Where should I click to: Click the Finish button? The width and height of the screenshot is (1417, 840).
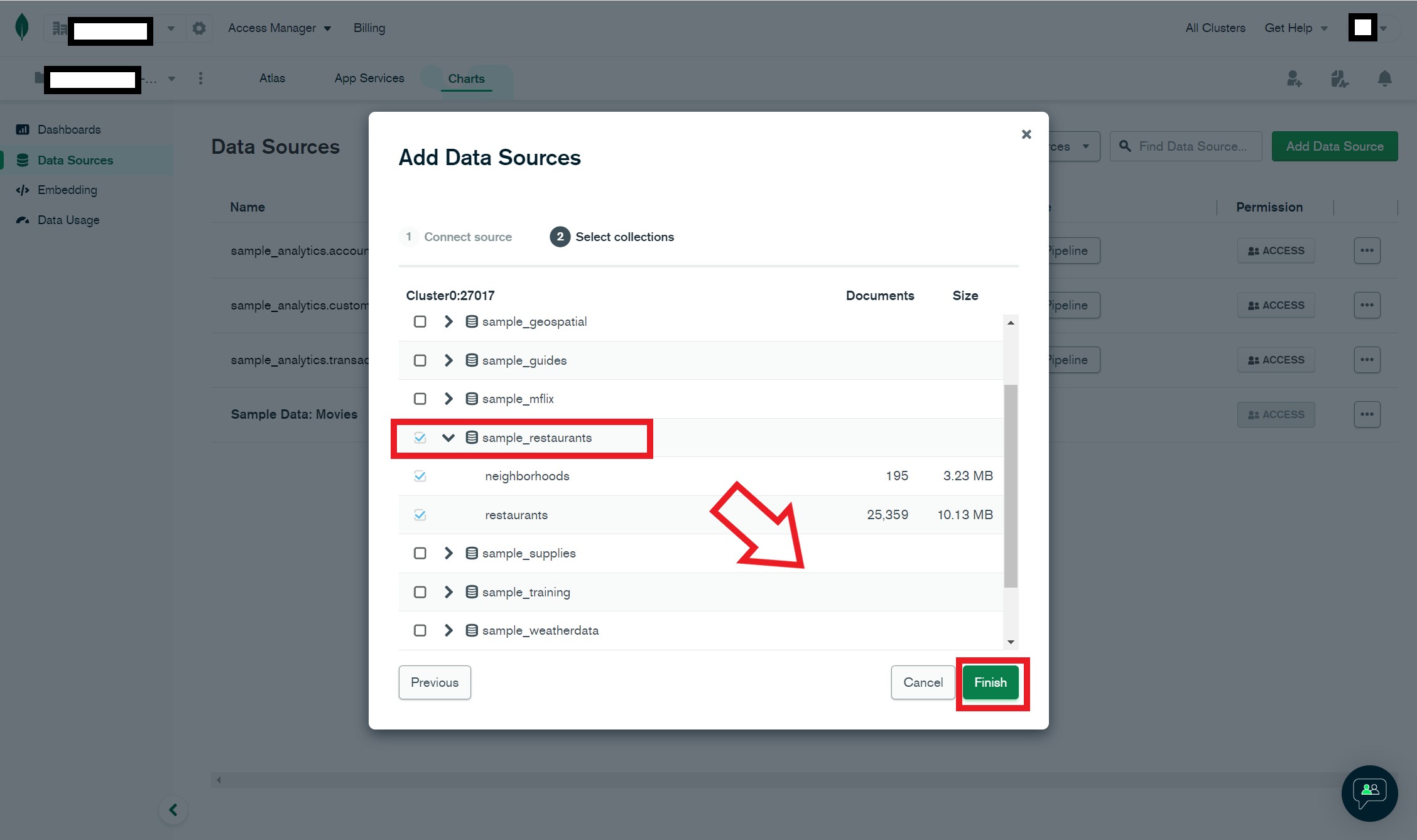click(x=991, y=682)
